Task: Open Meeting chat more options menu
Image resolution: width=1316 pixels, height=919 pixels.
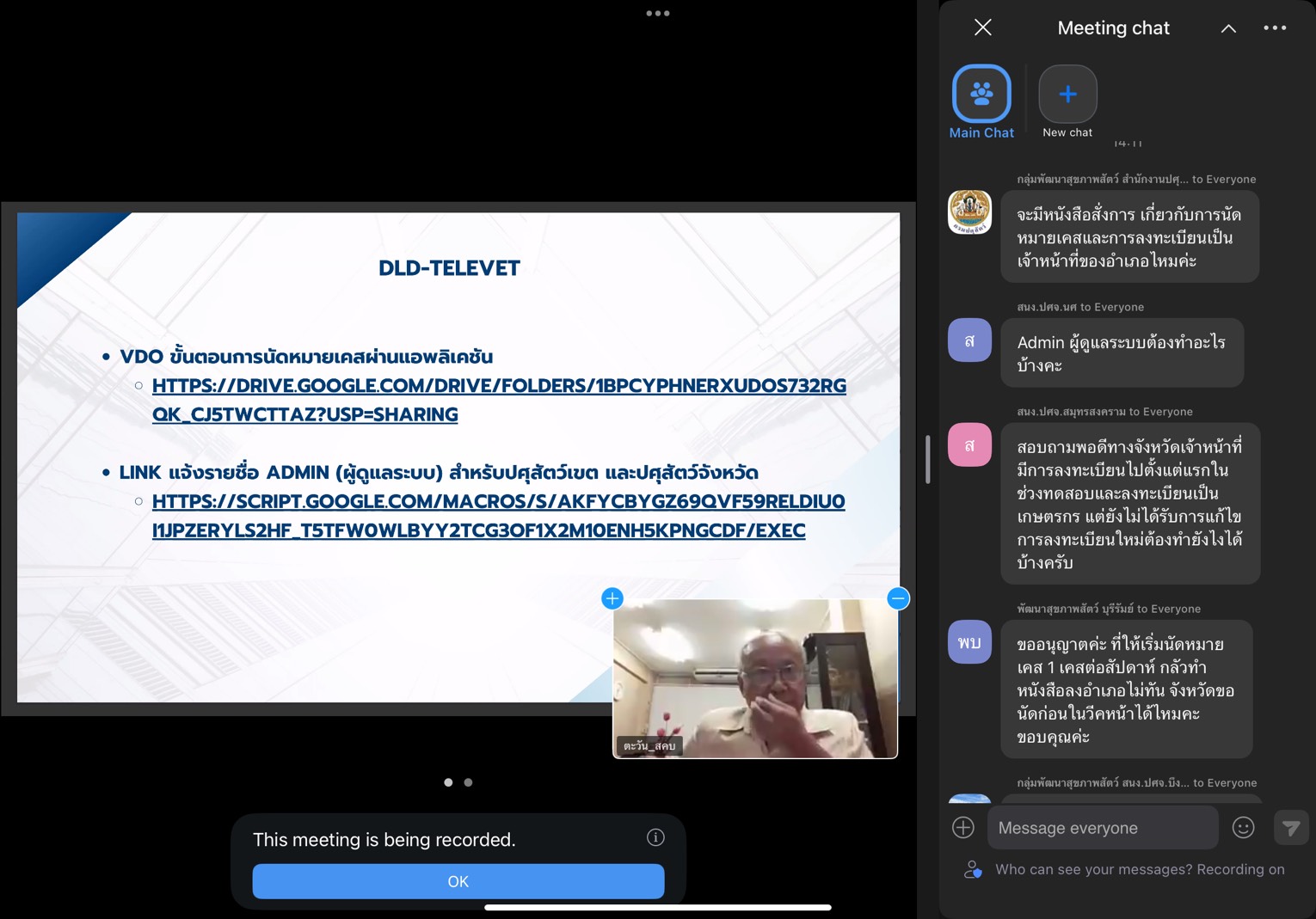Action: (x=1275, y=28)
